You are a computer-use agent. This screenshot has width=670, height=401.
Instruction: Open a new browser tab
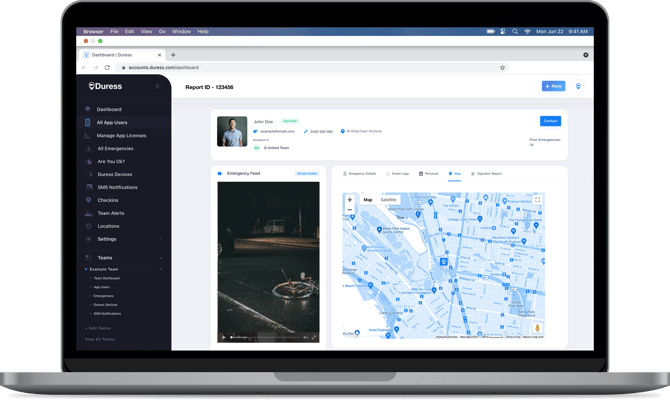(173, 55)
